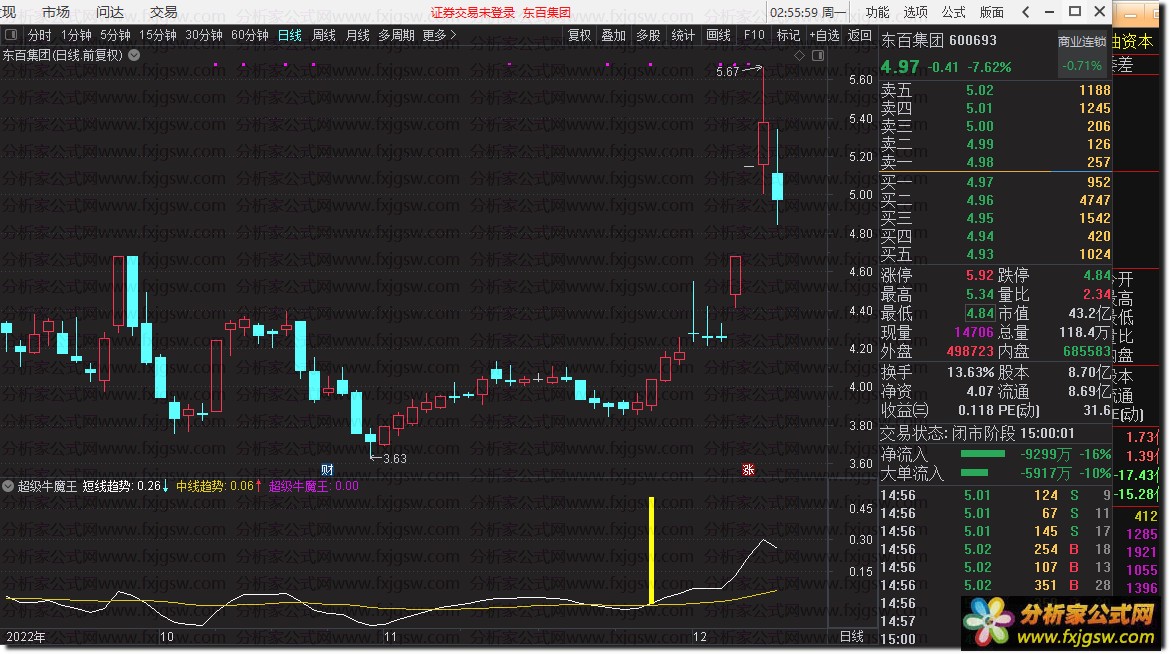Open F10 company info

tap(754, 35)
